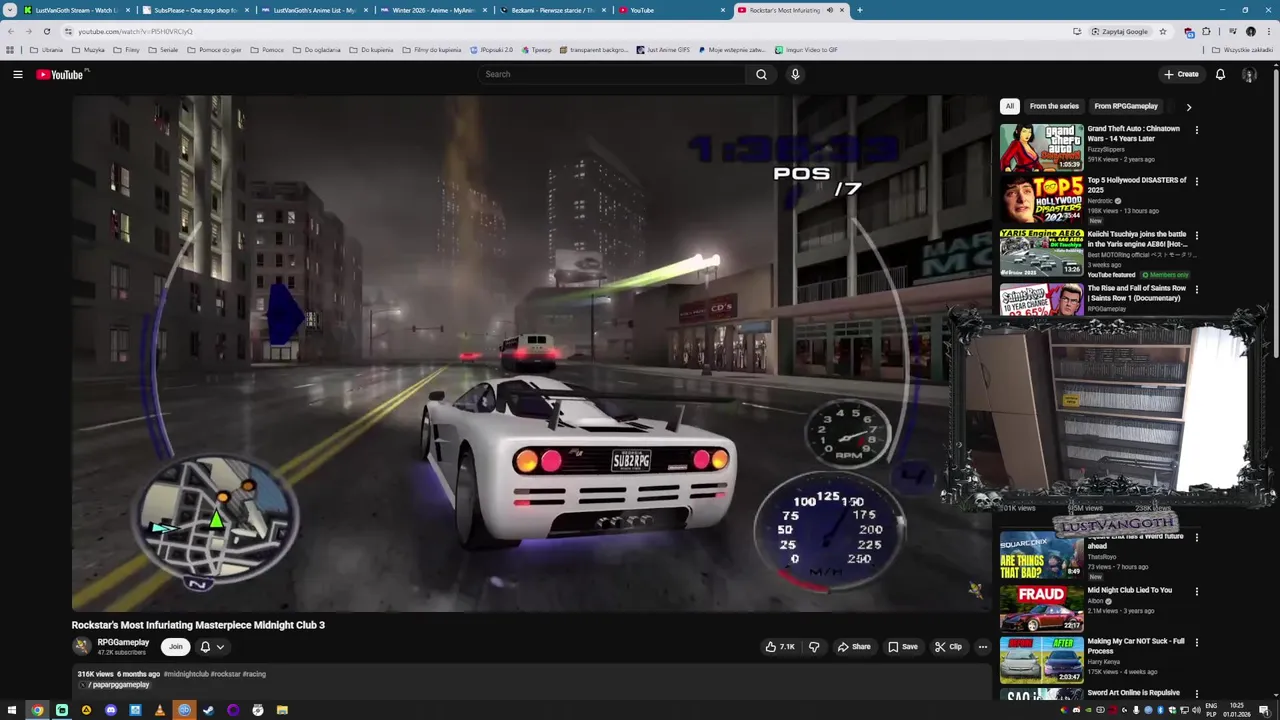Open the Filmy bookmarks folder
The image size is (1280, 720).
[x=127, y=49]
